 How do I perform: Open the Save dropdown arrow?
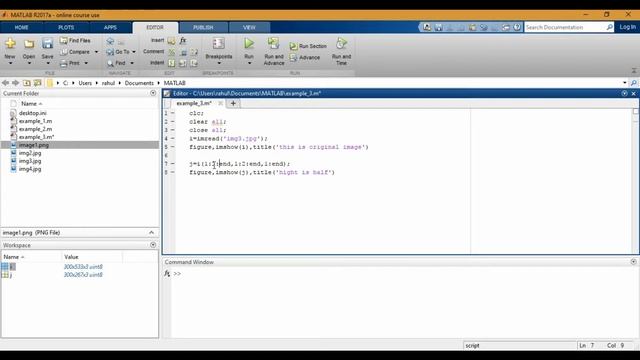click(47, 63)
